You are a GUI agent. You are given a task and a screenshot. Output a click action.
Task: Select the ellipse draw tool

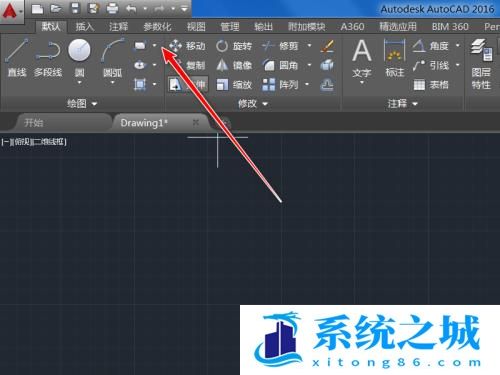[x=140, y=65]
